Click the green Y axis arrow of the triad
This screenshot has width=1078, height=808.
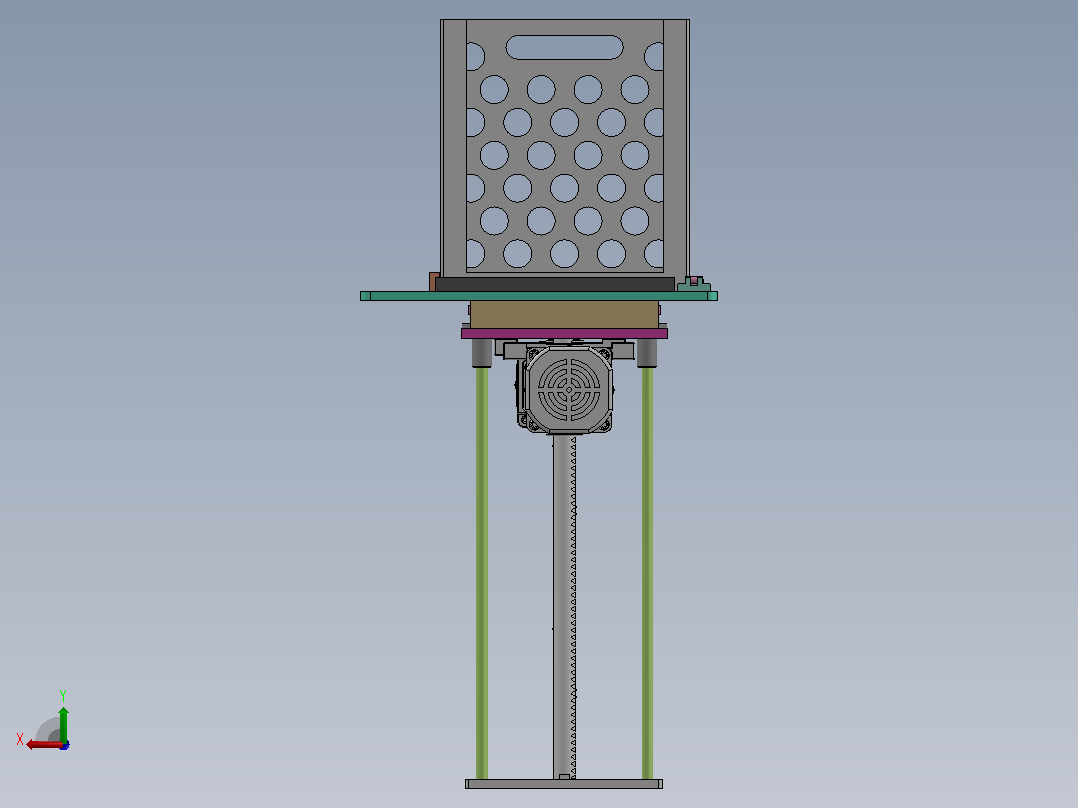[x=63, y=724]
